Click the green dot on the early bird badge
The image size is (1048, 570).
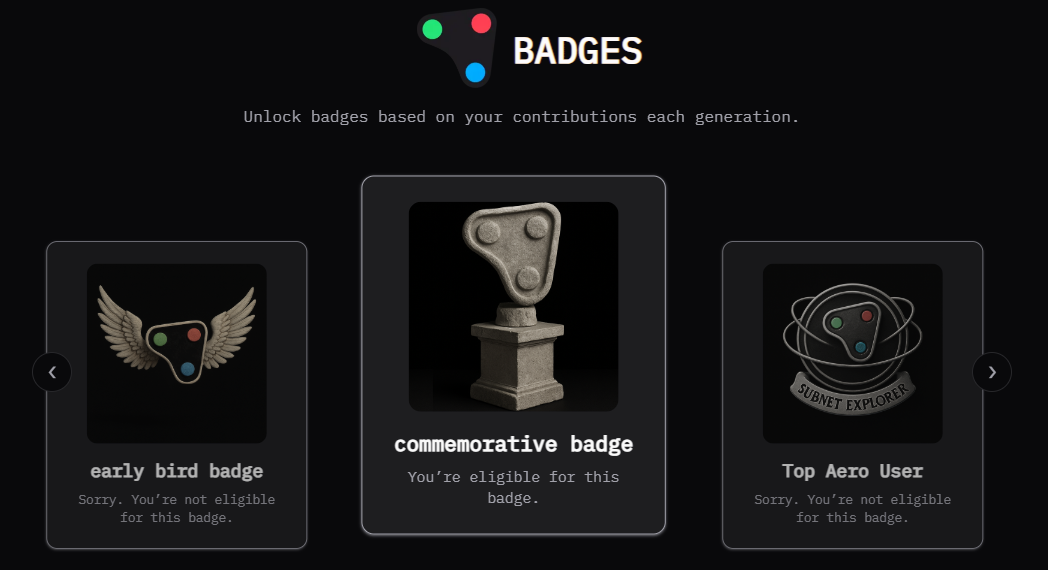160,339
